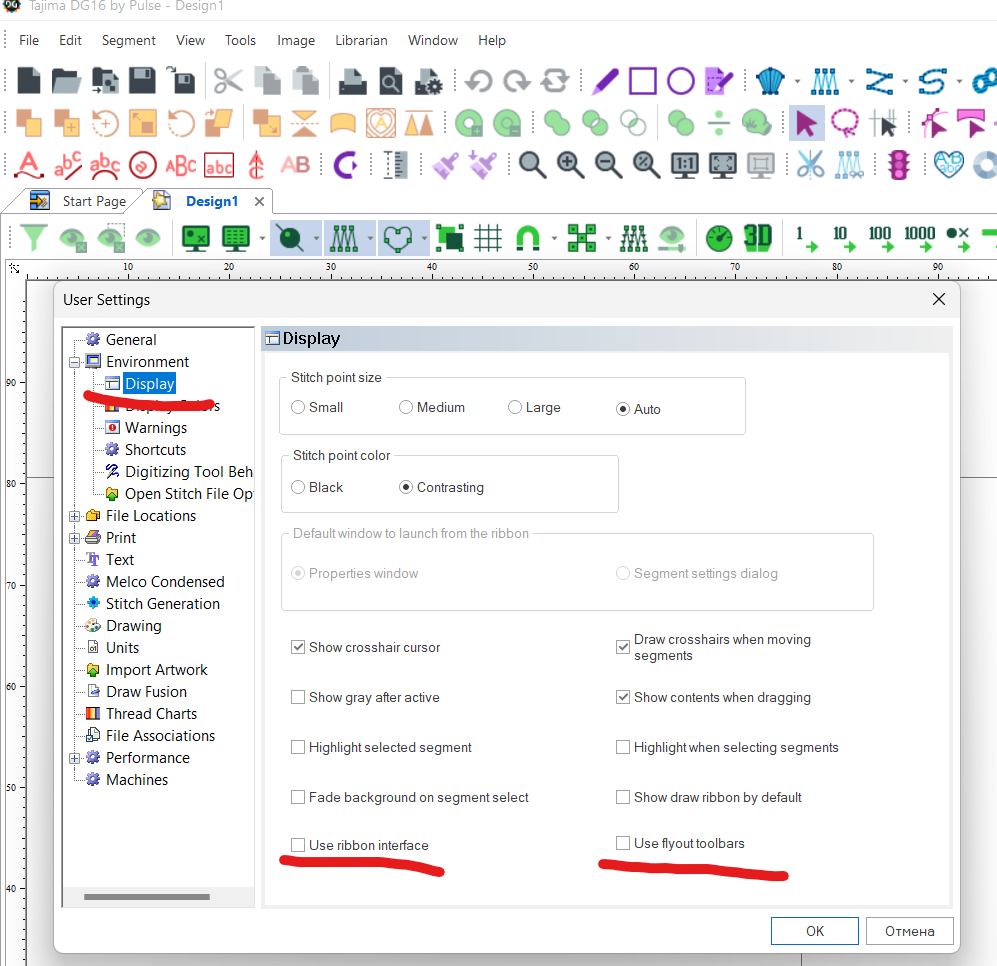Open the Librarian menu
997x966 pixels.
click(x=361, y=40)
